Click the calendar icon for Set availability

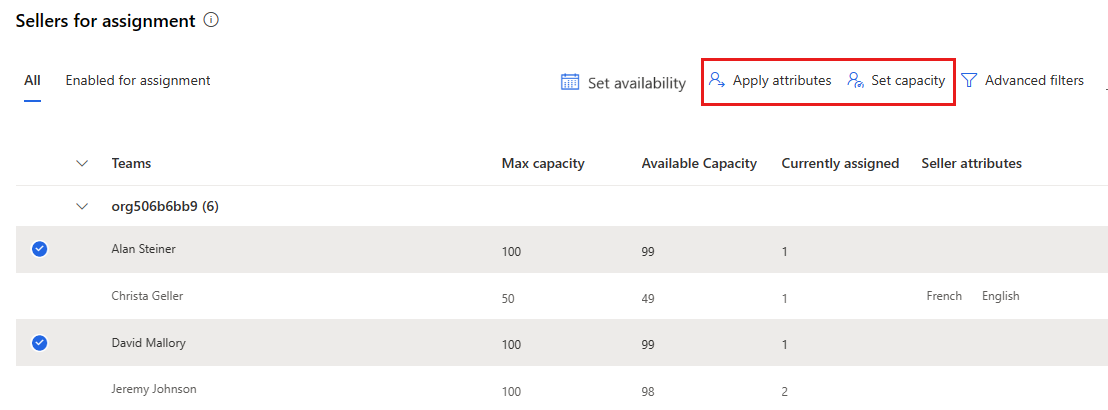tap(570, 82)
